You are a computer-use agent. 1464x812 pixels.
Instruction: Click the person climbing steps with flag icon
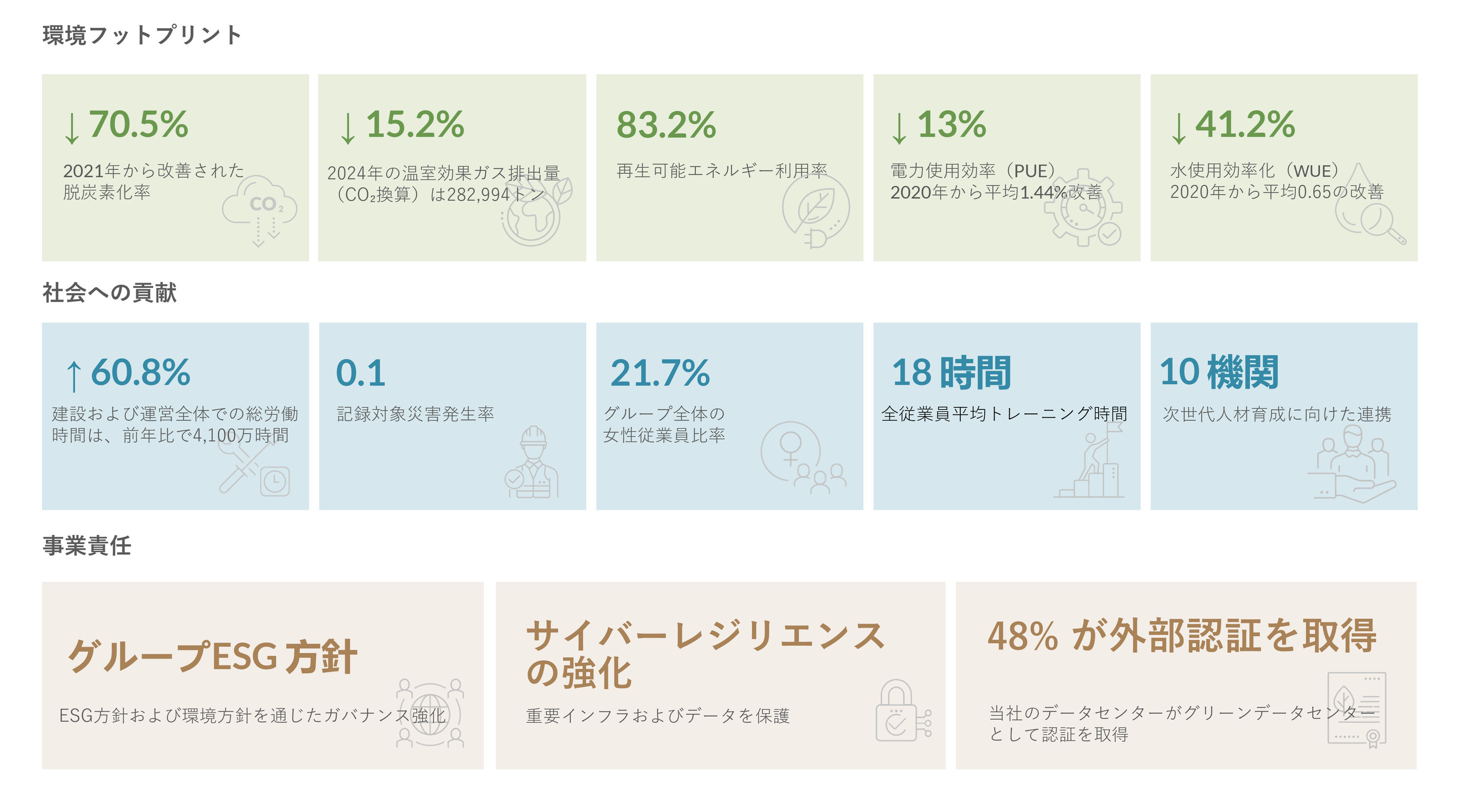pyautogui.click(x=1089, y=460)
